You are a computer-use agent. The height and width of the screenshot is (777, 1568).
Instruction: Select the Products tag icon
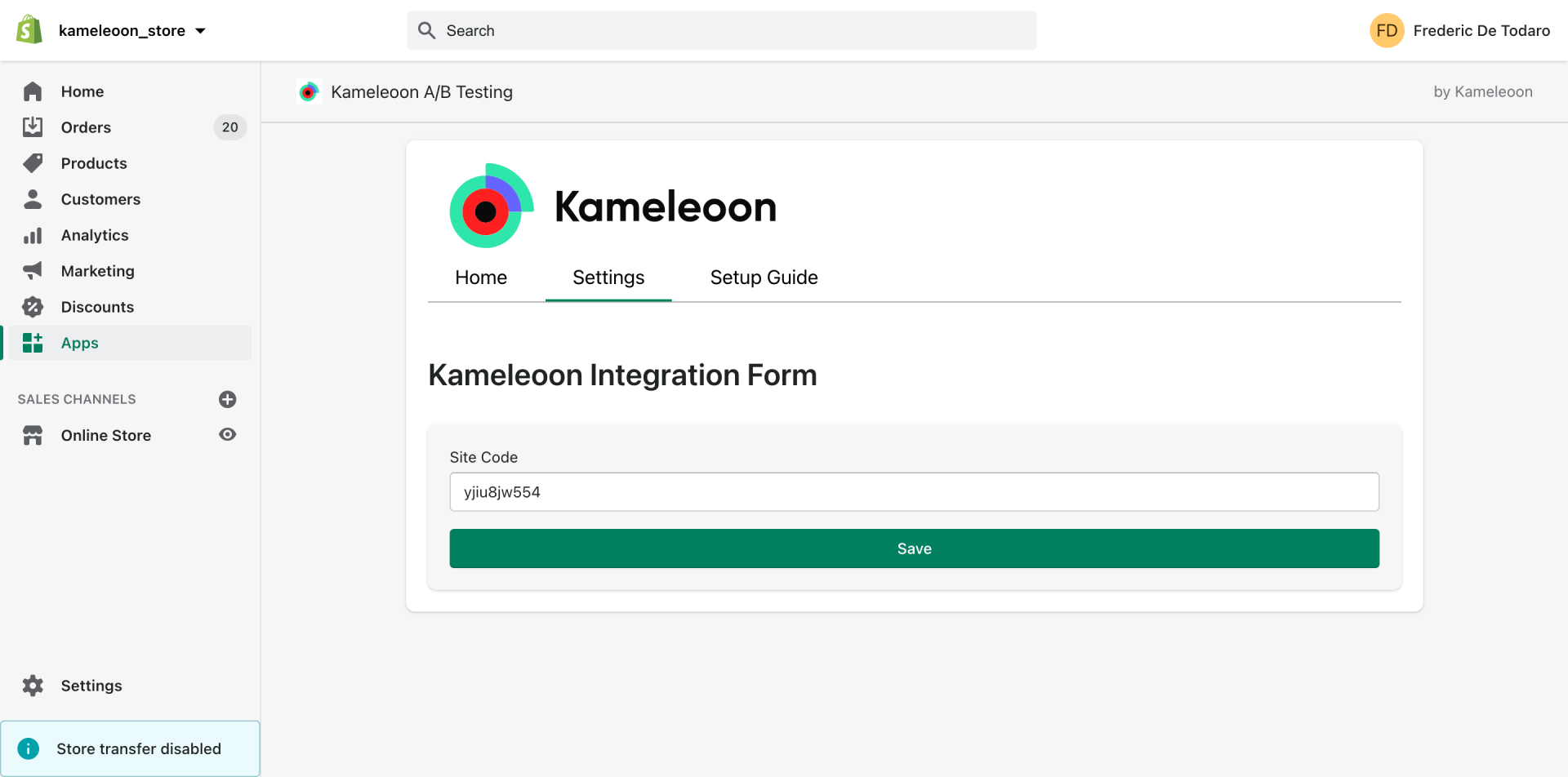click(x=33, y=163)
